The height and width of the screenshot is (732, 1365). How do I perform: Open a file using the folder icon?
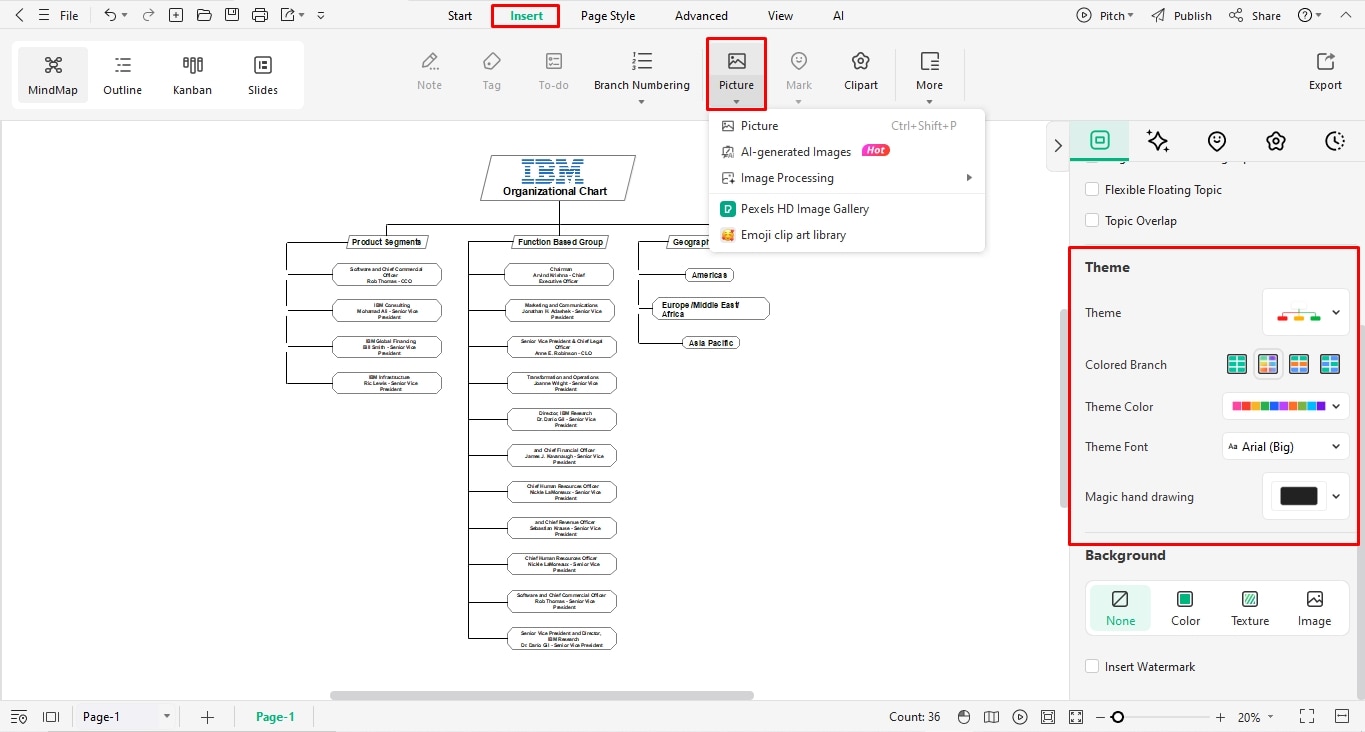204,15
